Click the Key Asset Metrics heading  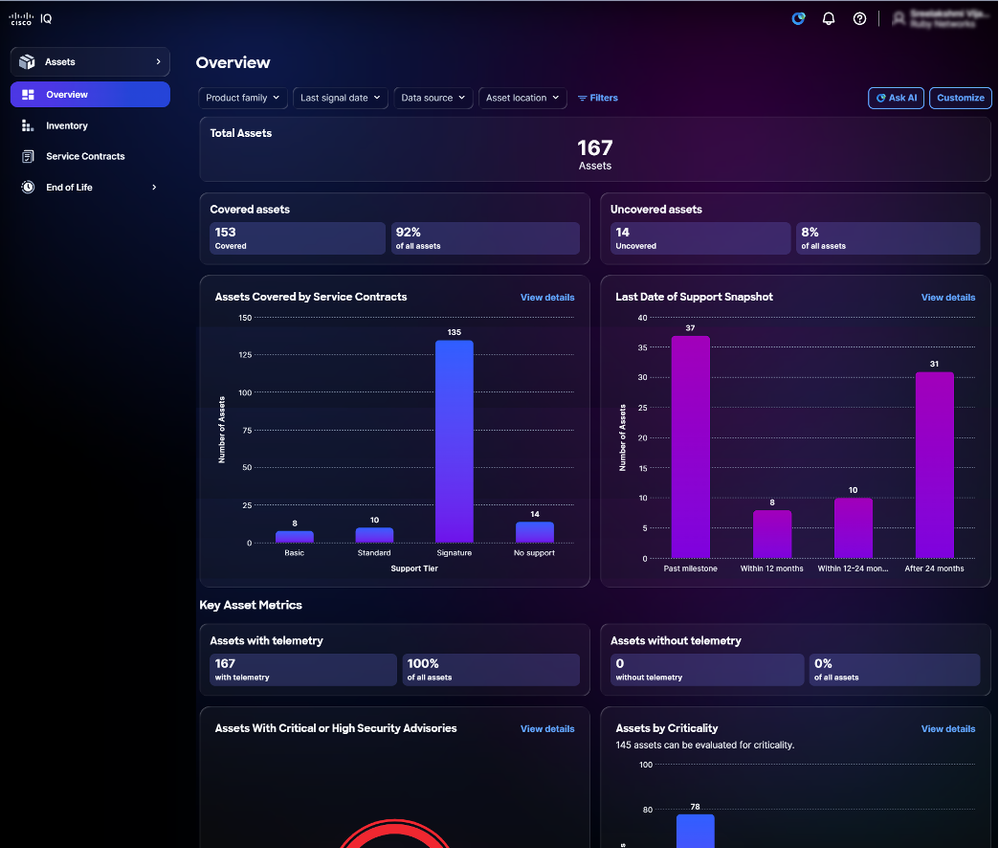point(250,605)
